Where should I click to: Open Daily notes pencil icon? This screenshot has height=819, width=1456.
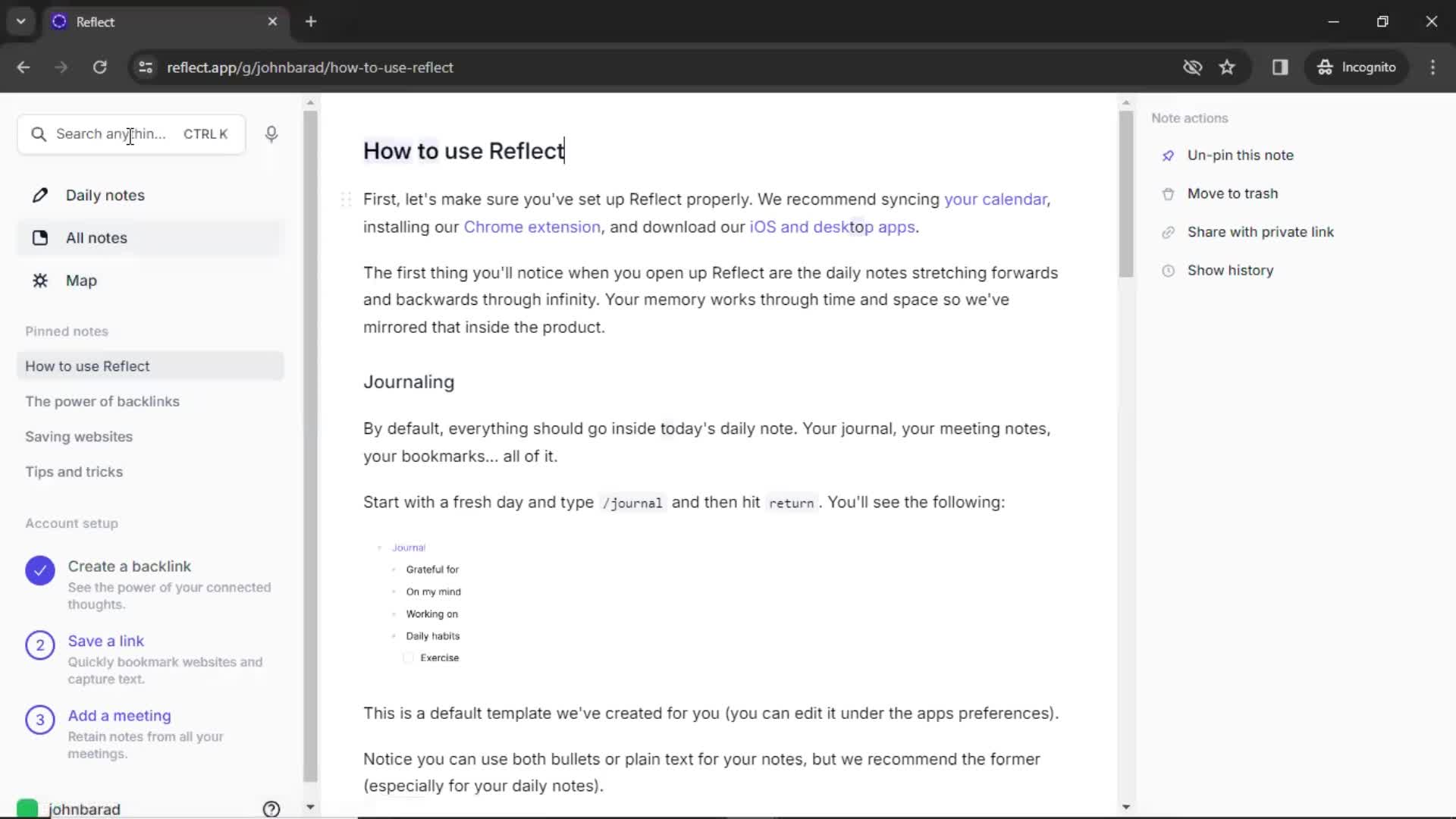pos(40,196)
